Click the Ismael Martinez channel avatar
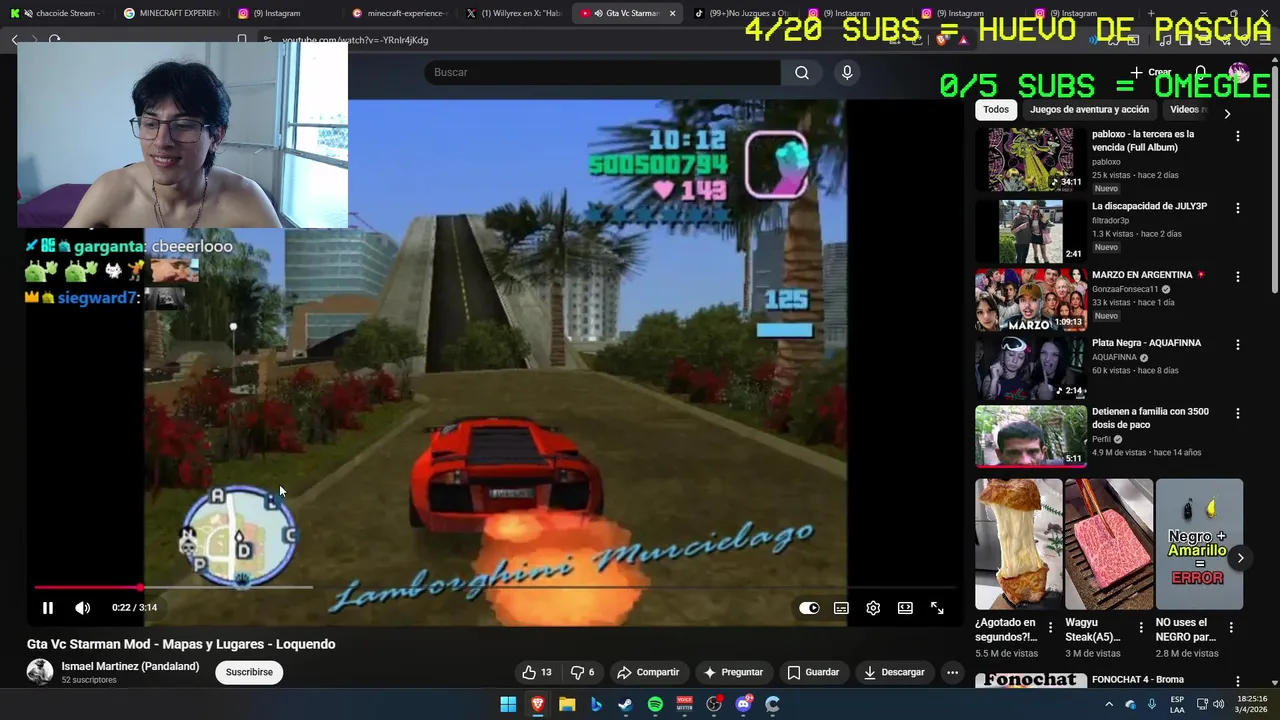1280x720 pixels. (x=40, y=672)
